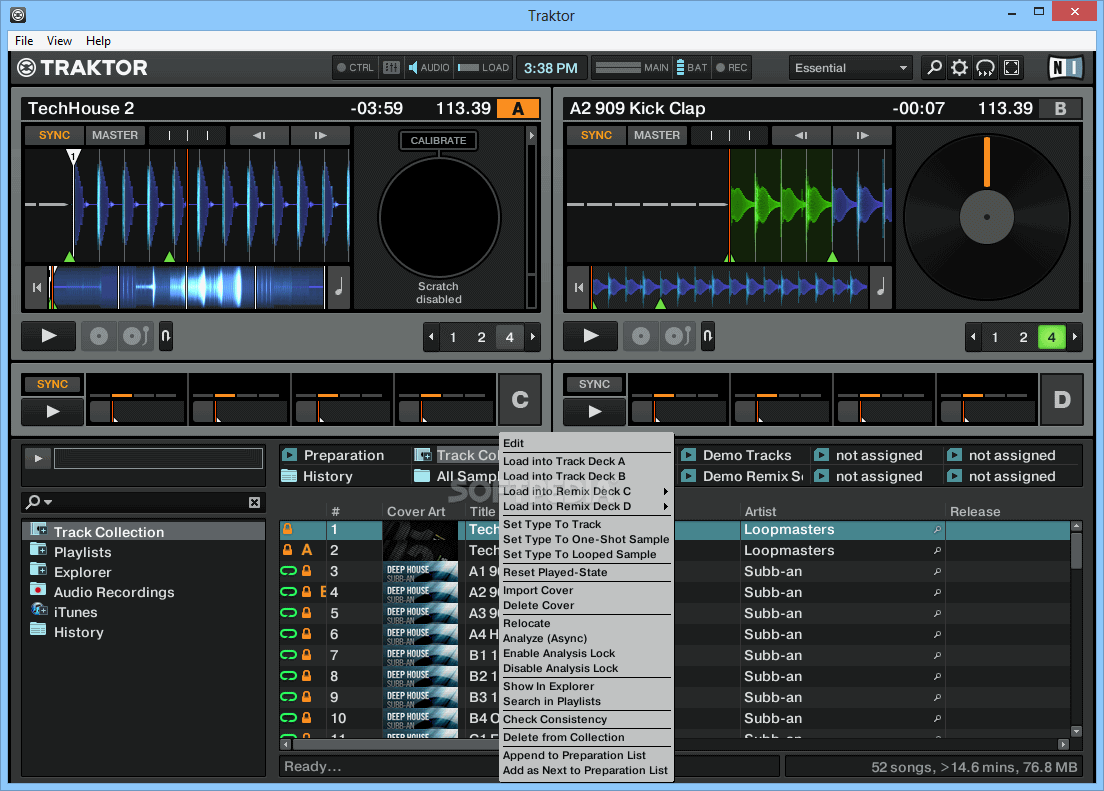Expand Load into Remix Deck C submenu
This screenshot has width=1104, height=791.
point(586,491)
